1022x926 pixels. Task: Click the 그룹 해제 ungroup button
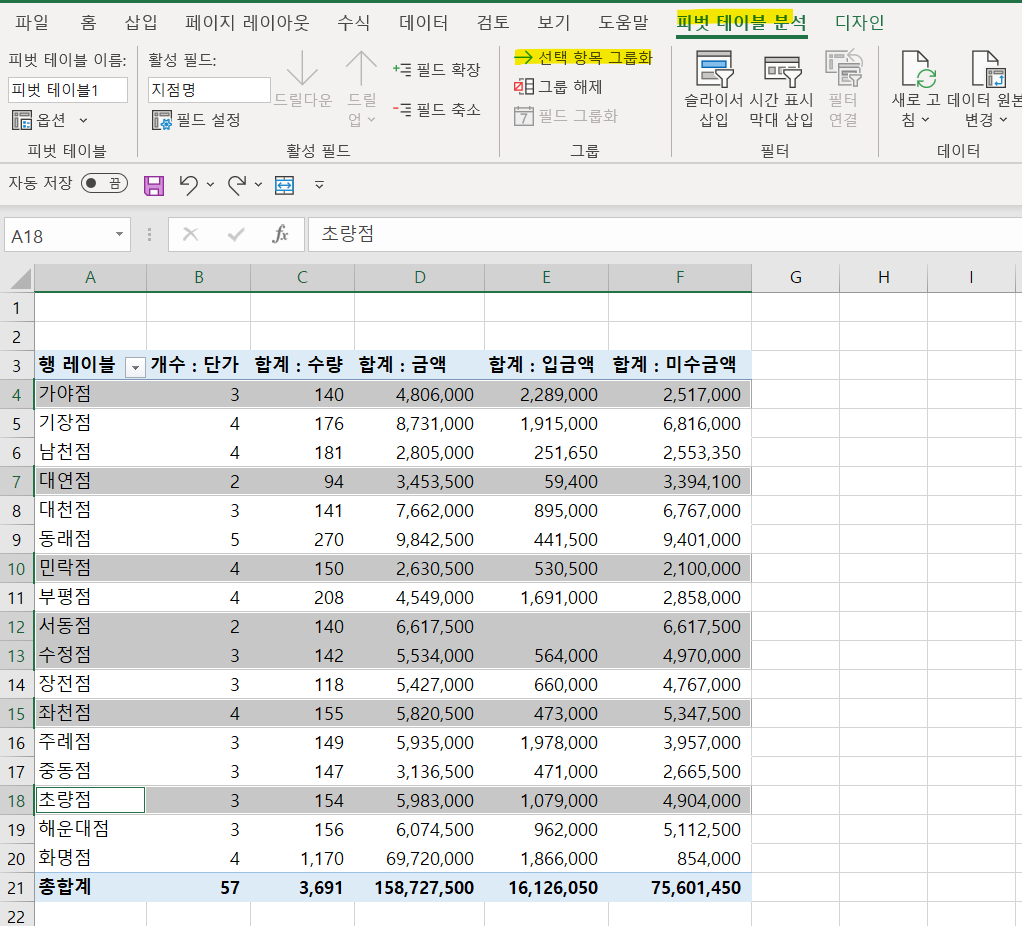(558, 87)
